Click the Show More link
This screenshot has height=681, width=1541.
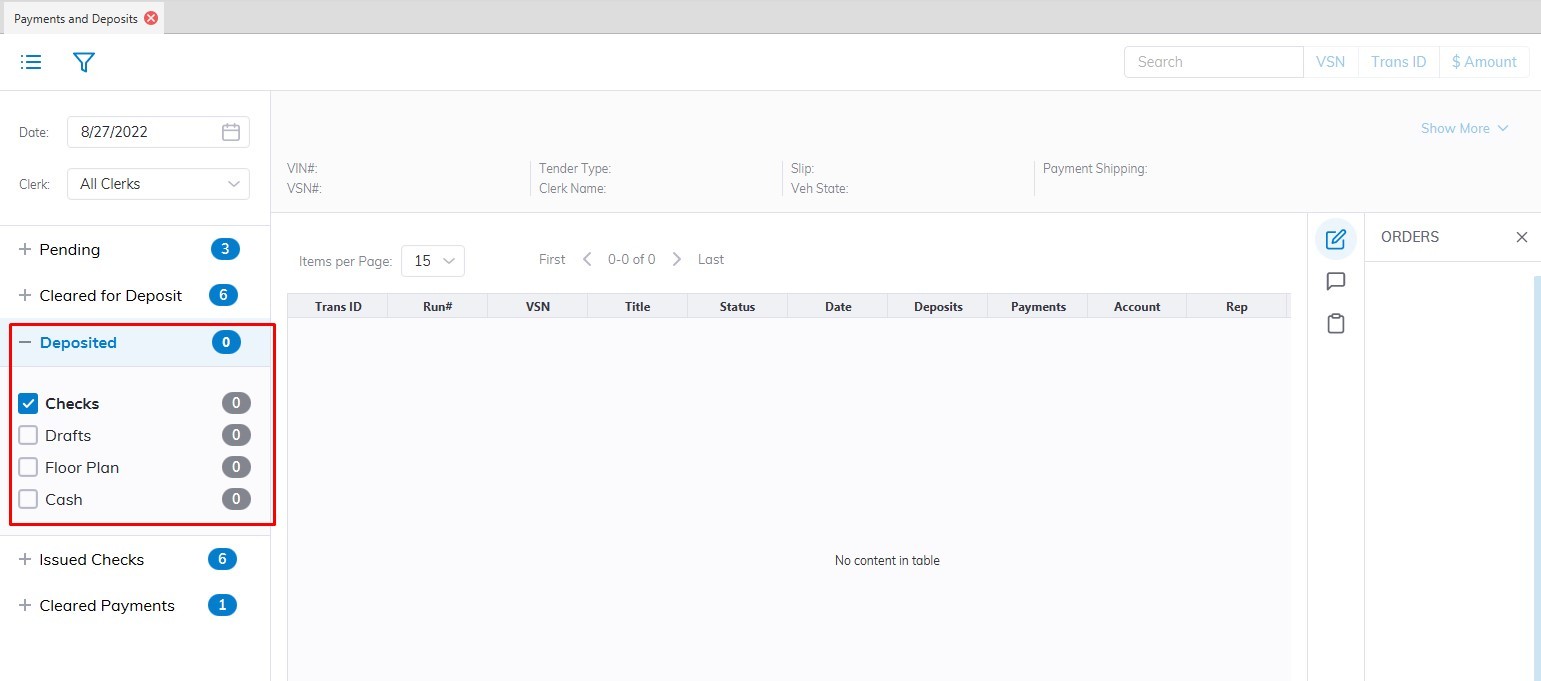(x=1464, y=129)
